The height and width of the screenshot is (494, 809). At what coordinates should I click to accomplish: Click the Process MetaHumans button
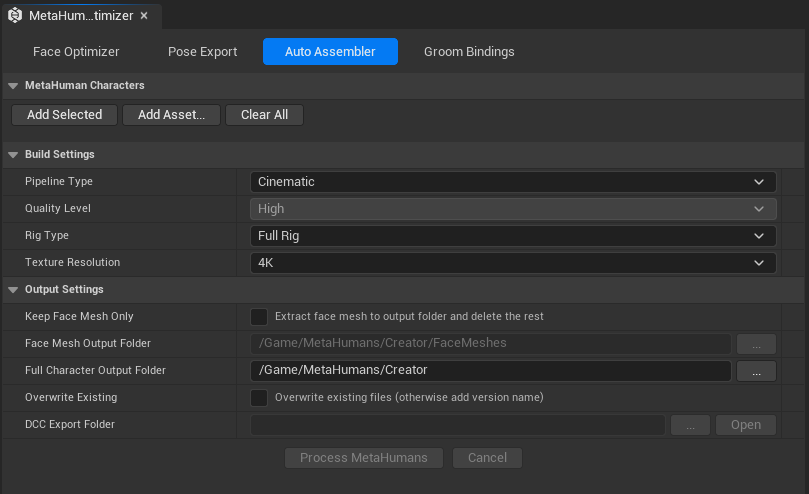tap(364, 458)
